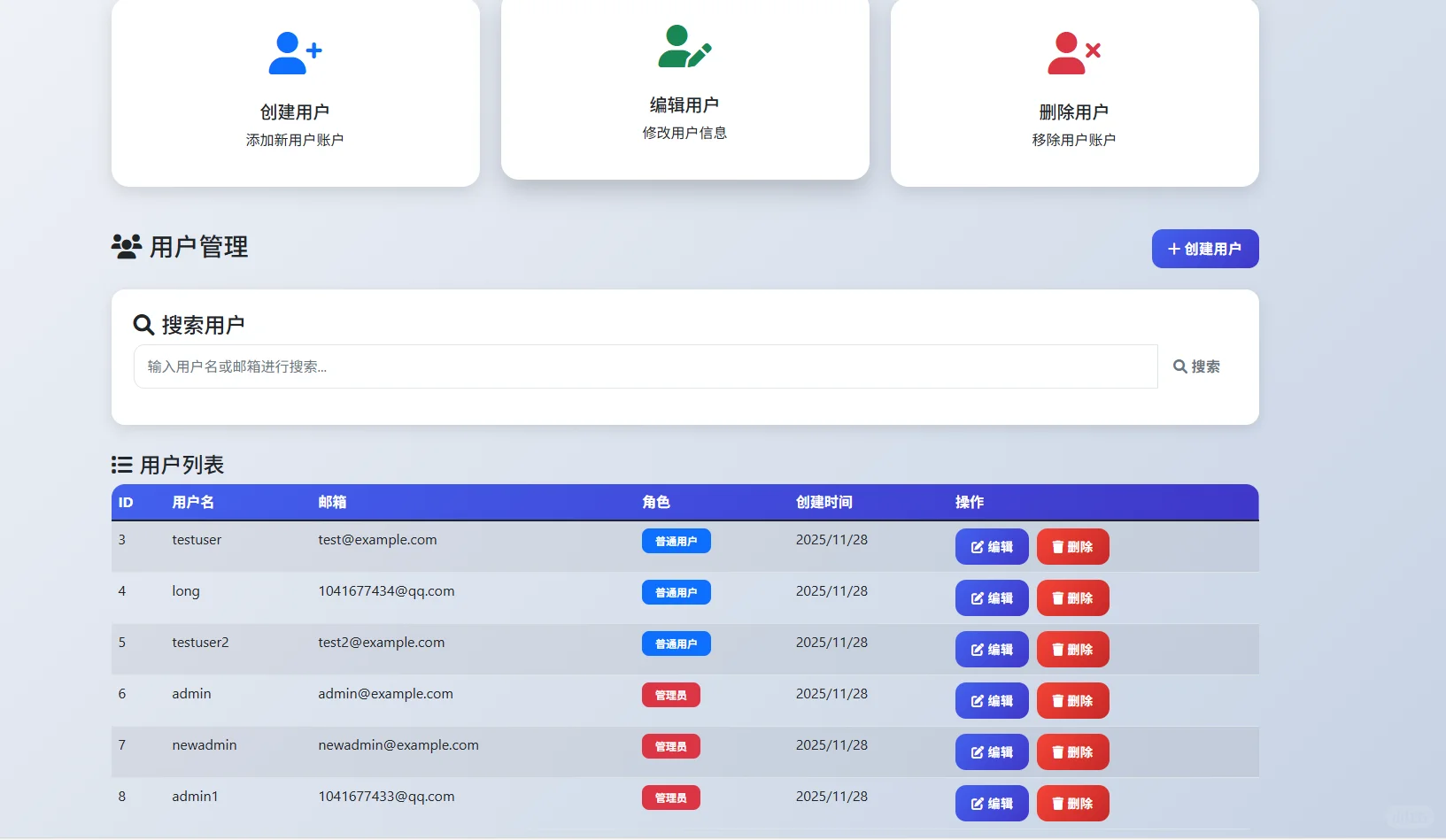Click the plus icon on the 创建用户 button
Image resolution: width=1446 pixels, height=840 pixels.
tap(1174, 249)
